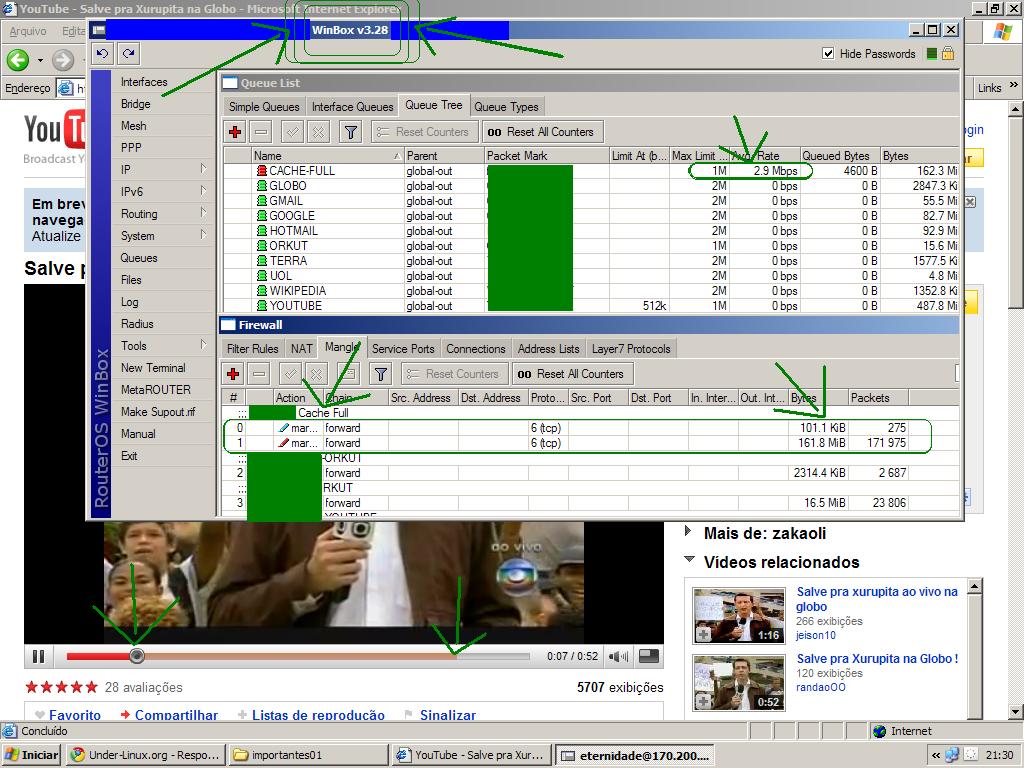Image resolution: width=1024 pixels, height=768 pixels.
Task: Open Interfaces in WinBox sidebar
Action: [144, 82]
